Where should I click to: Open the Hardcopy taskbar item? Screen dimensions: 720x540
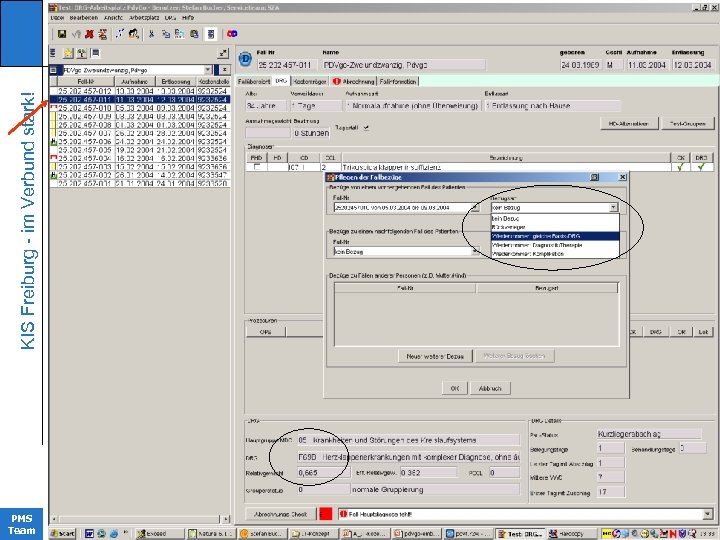click(570, 534)
